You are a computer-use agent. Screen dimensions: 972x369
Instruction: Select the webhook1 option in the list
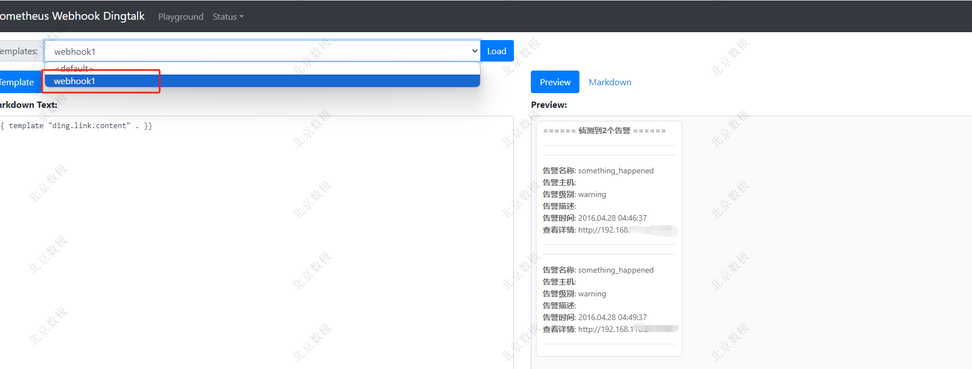click(x=262, y=81)
